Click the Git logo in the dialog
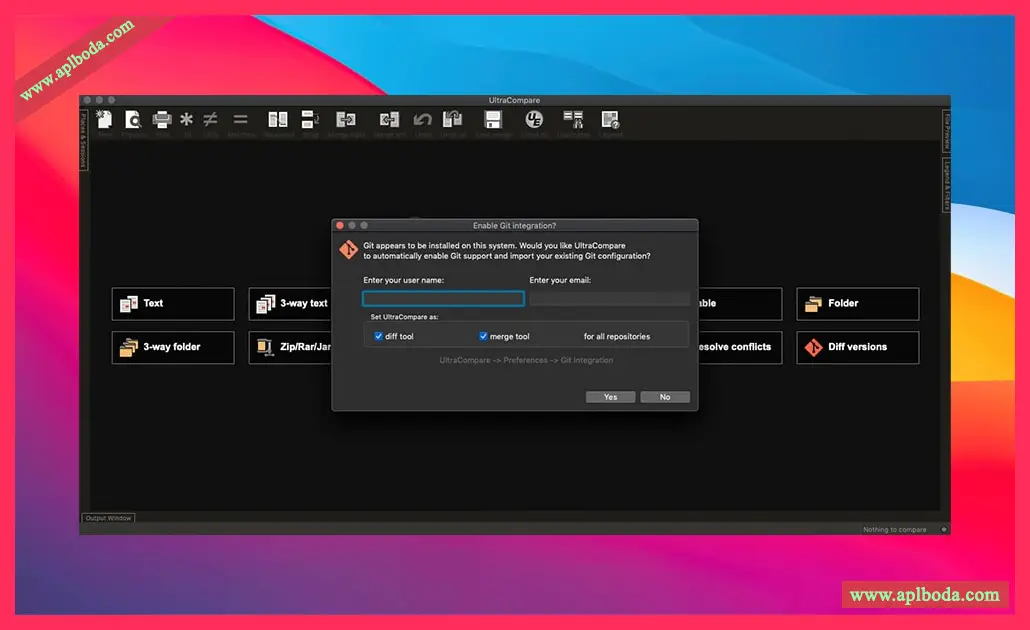This screenshot has height=630, width=1030. pos(348,250)
